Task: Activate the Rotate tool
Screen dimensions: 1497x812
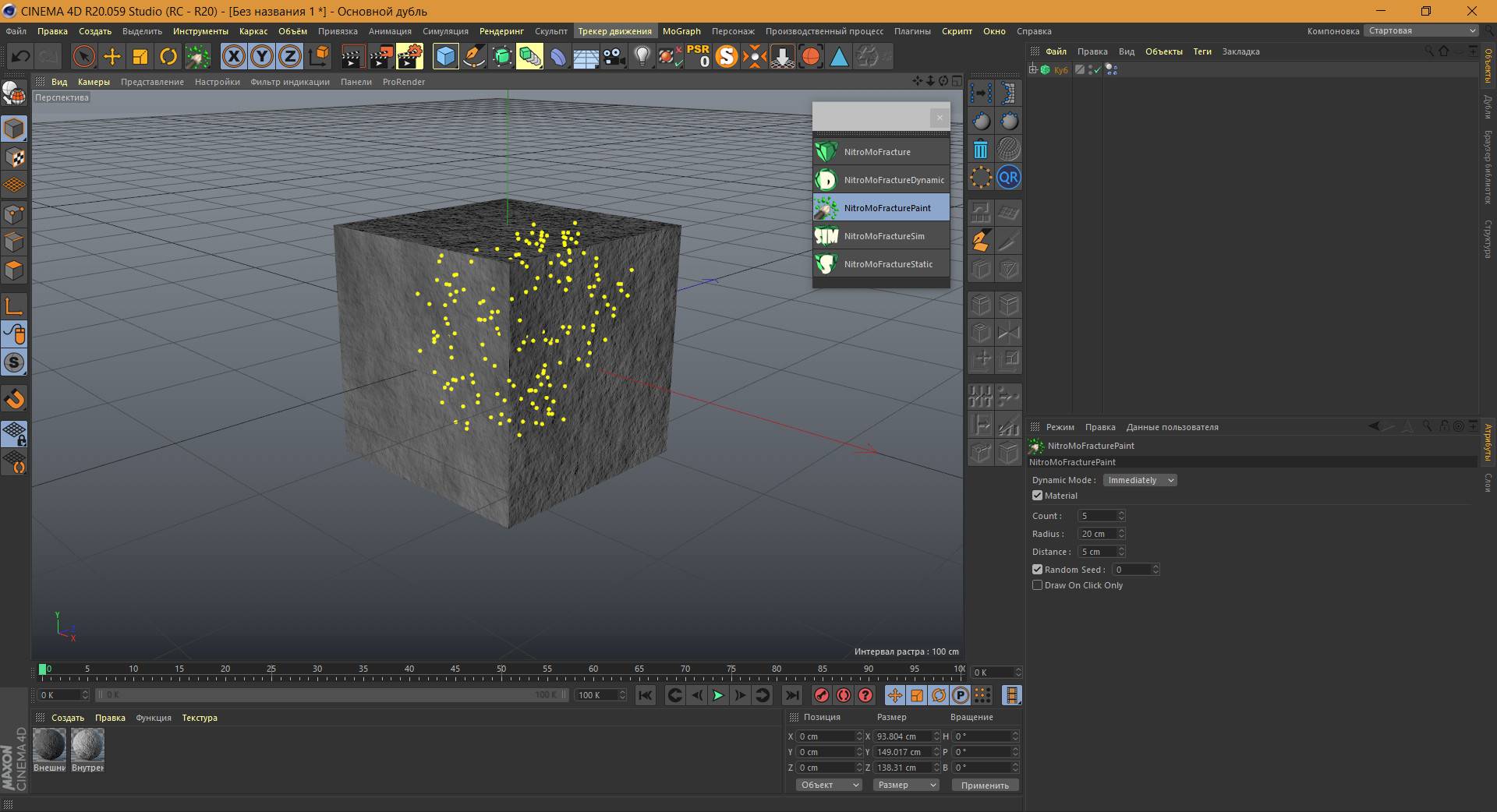Action: pyautogui.click(x=168, y=56)
